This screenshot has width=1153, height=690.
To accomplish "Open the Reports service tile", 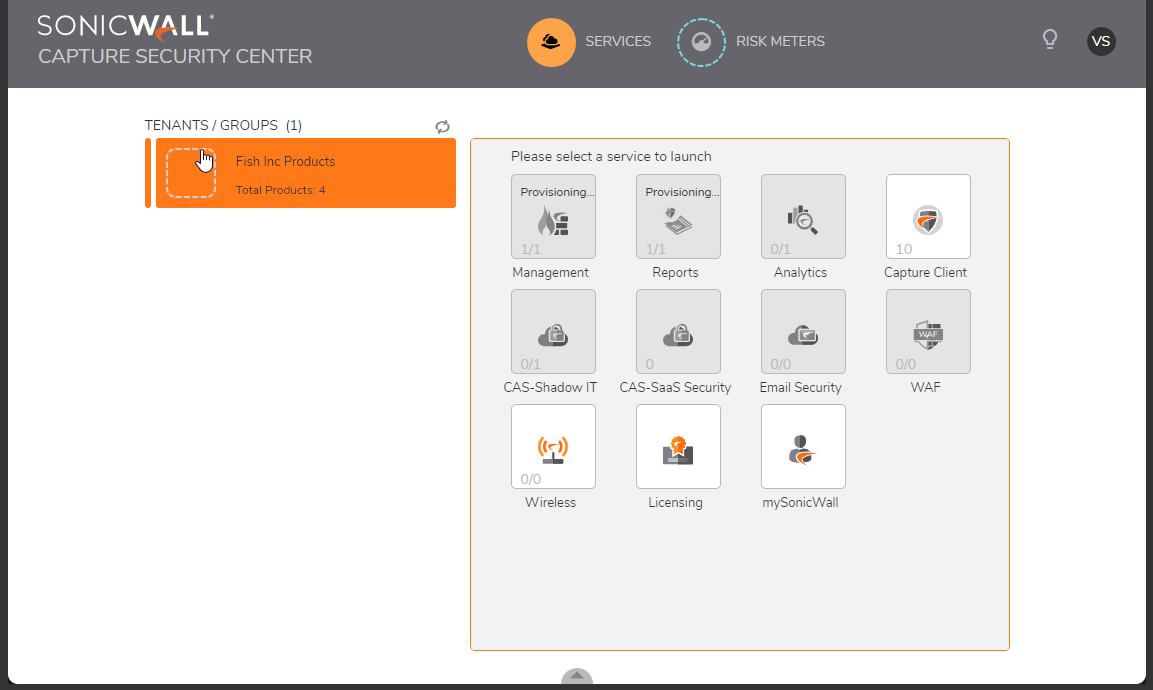I will [678, 216].
